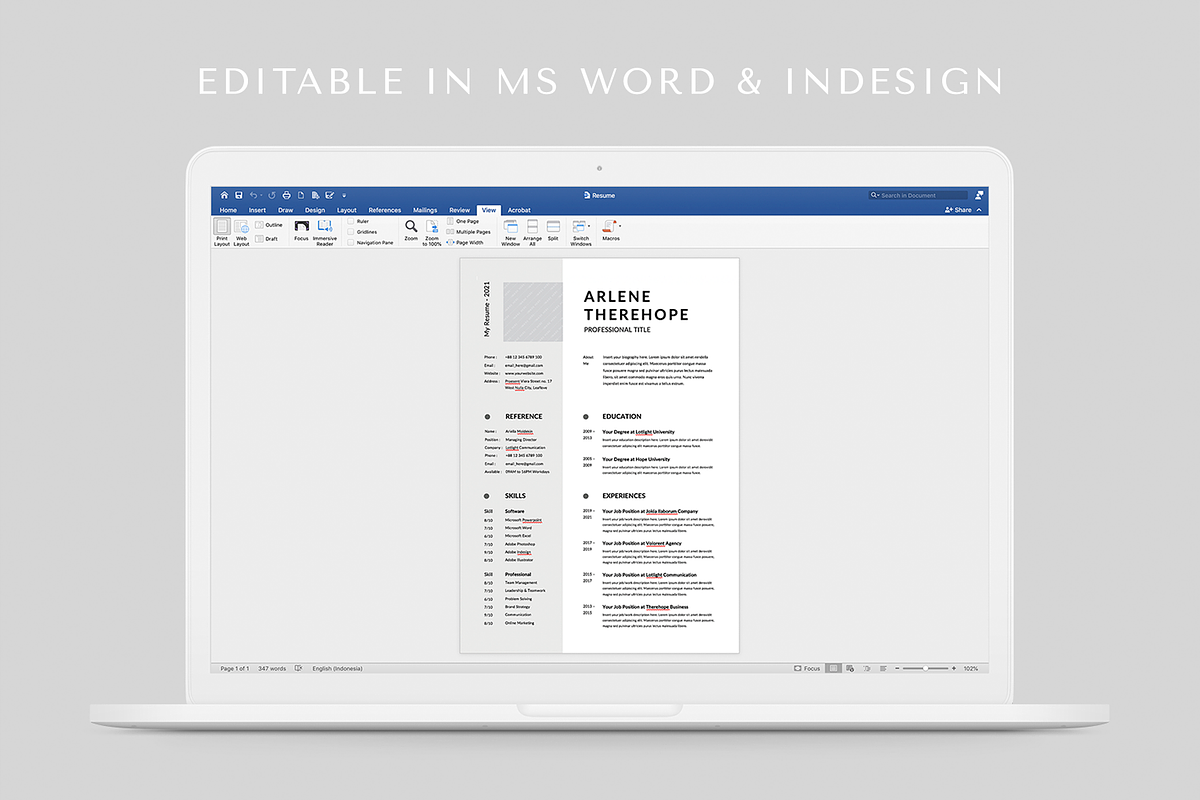1200x800 pixels.
Task: Click zoom out minus button
Action: (x=898, y=668)
